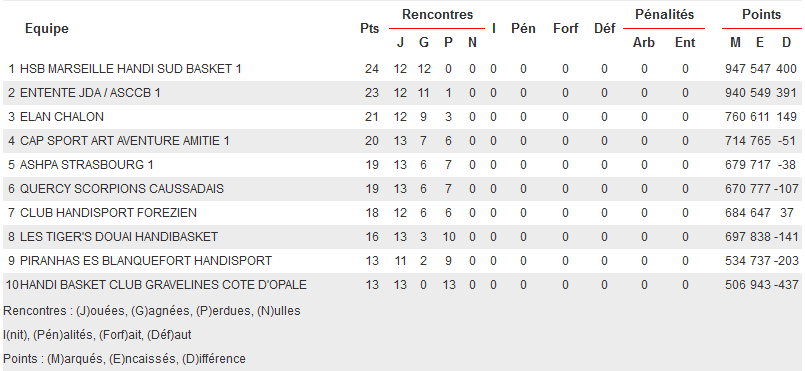
Task: Open ENTENTE JDA / ASCCB 1 team
Action: coord(90,93)
